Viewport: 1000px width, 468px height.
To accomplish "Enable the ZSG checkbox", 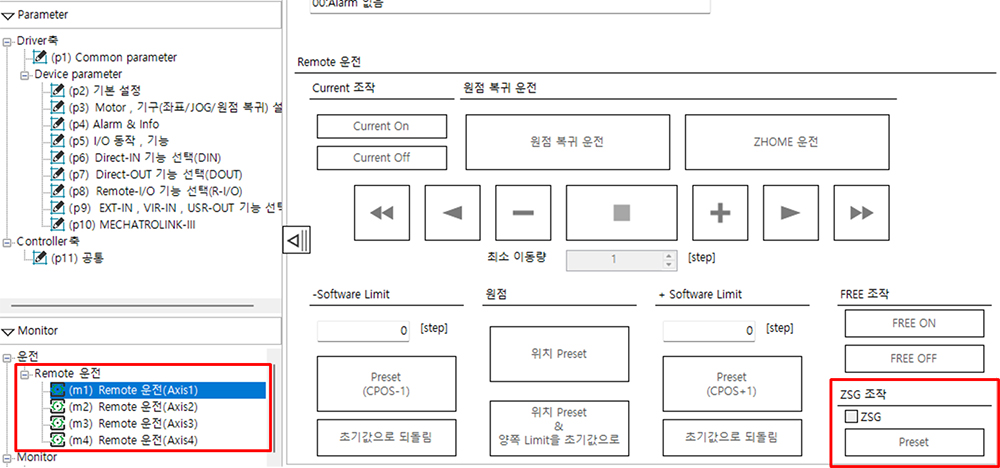I will [x=851, y=417].
